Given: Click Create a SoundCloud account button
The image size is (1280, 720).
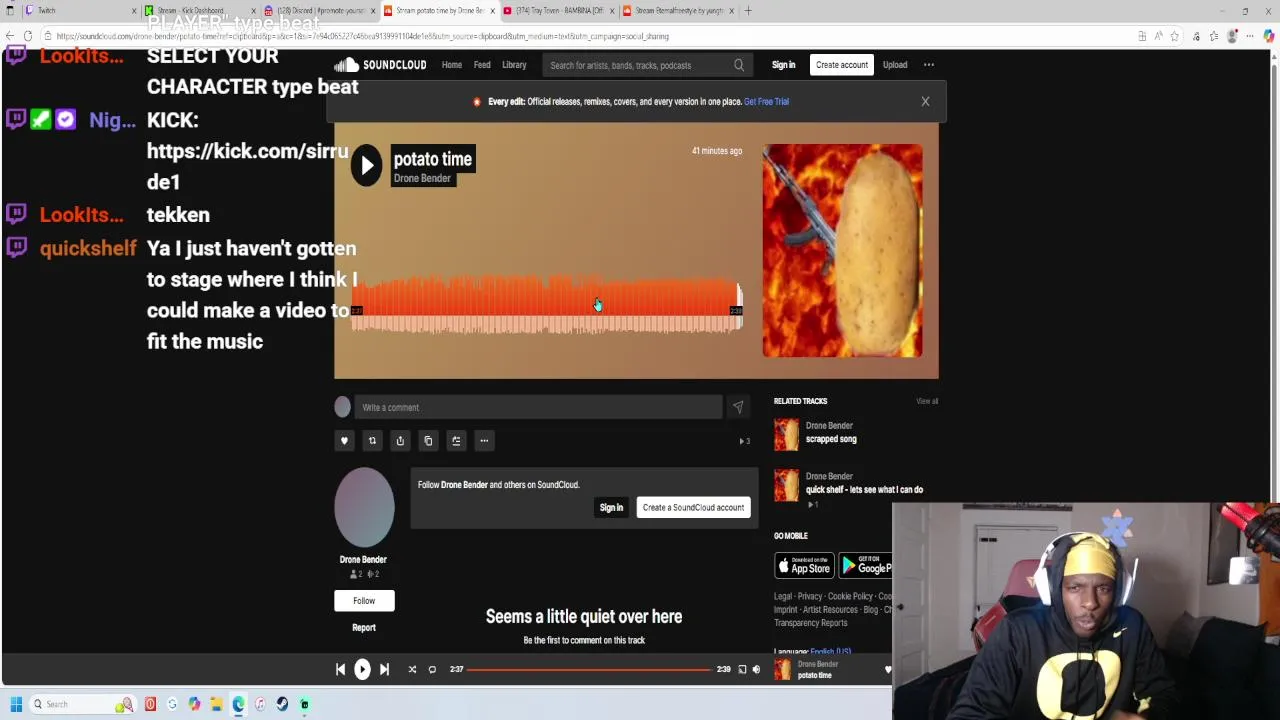Looking at the screenshot, I should [x=693, y=508].
